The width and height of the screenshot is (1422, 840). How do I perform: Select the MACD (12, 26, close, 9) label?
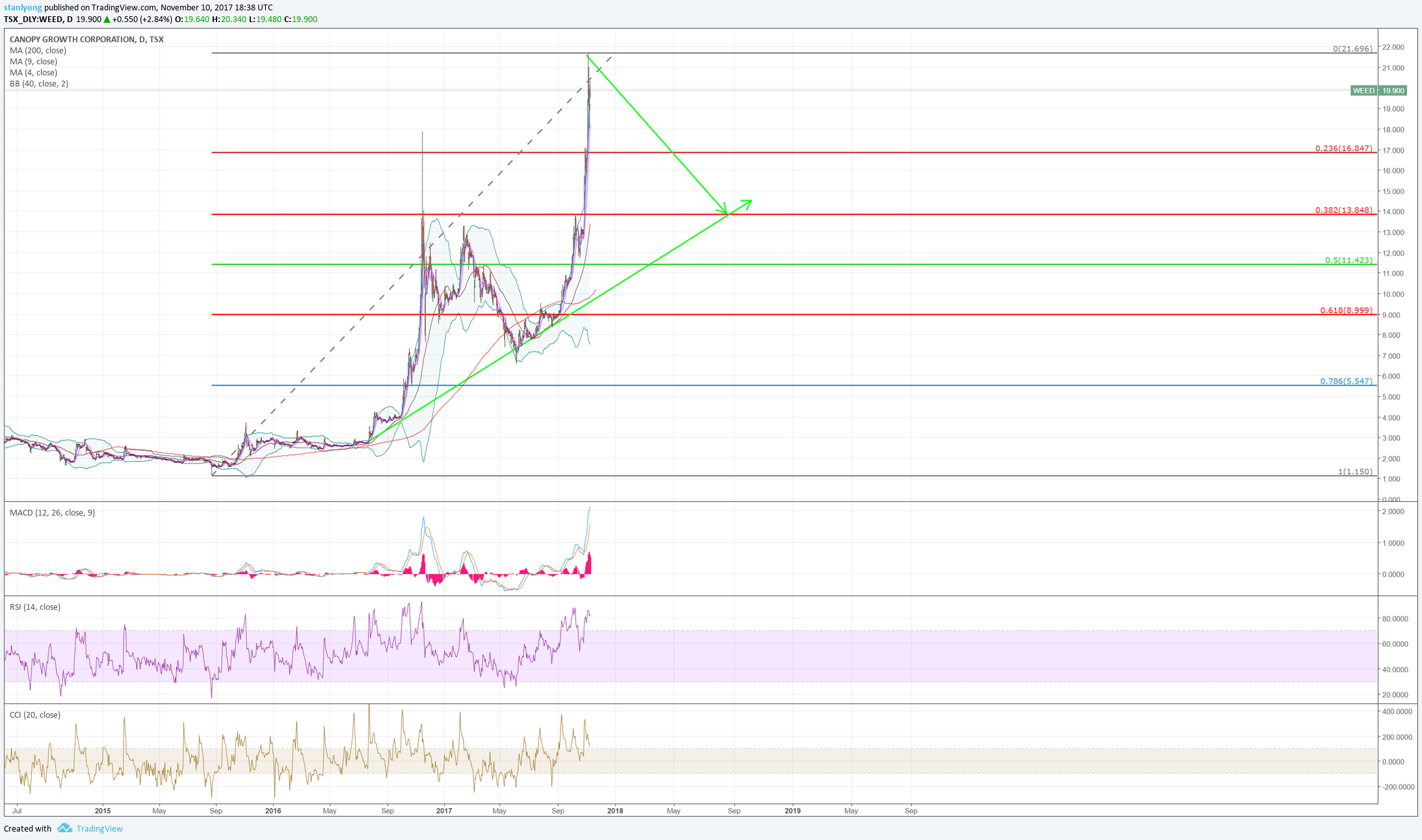tap(52, 513)
